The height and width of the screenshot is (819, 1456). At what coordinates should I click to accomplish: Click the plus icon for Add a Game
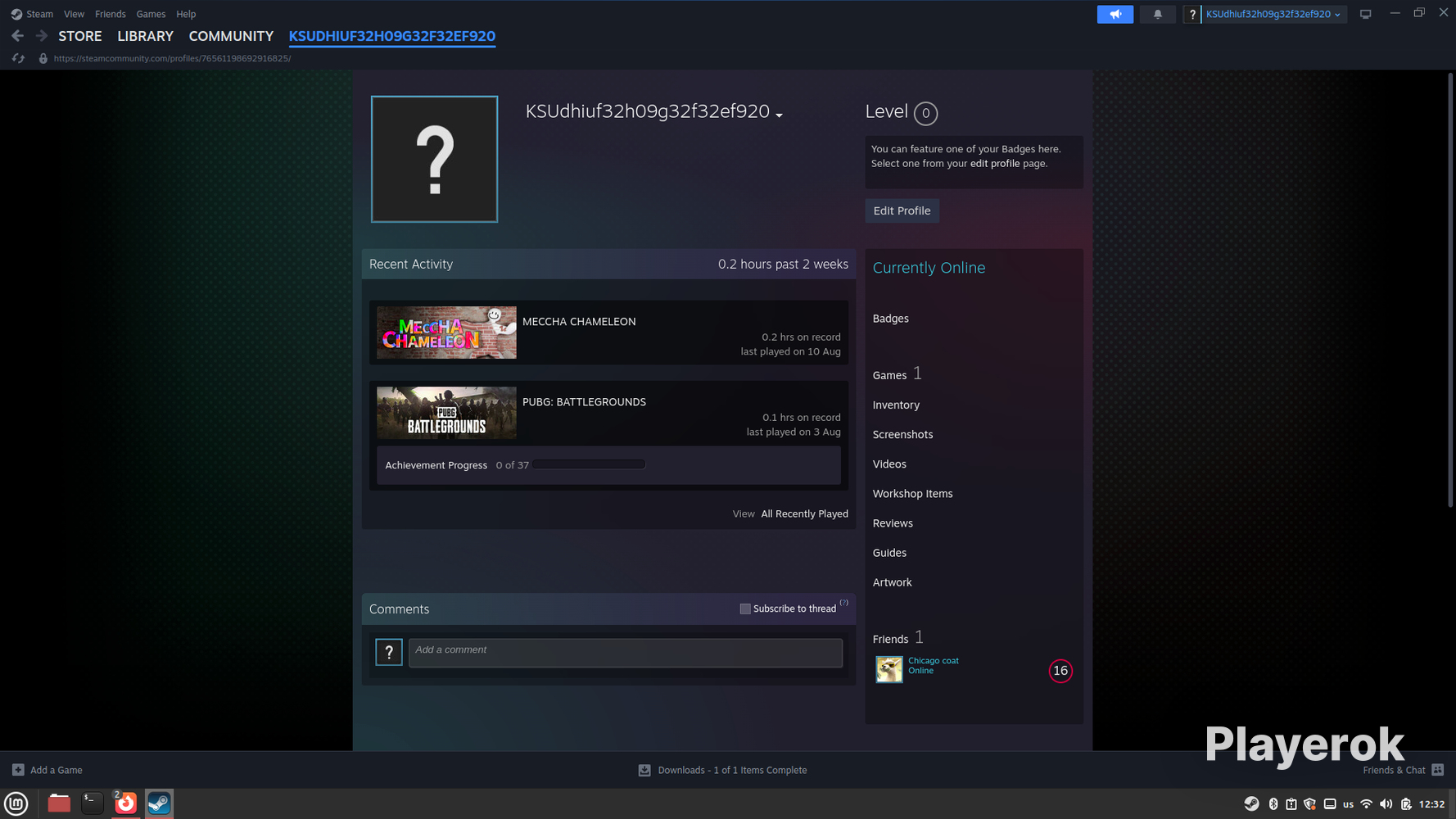[18, 770]
